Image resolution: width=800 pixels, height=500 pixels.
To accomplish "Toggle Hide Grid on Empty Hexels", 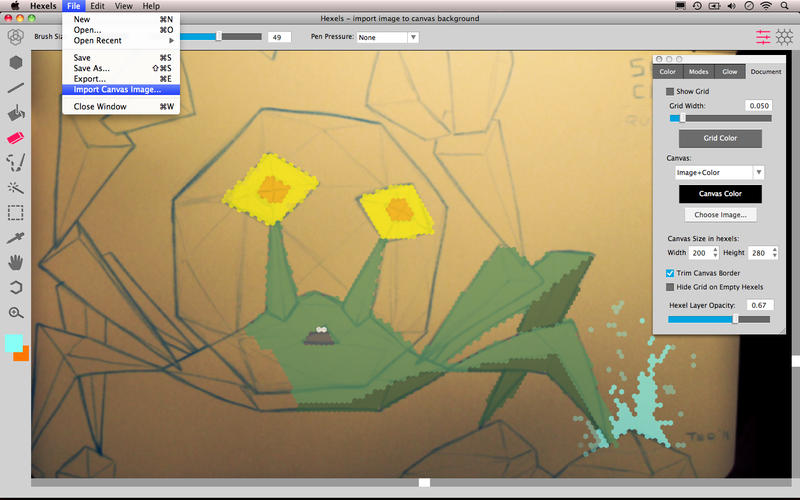I will point(671,287).
